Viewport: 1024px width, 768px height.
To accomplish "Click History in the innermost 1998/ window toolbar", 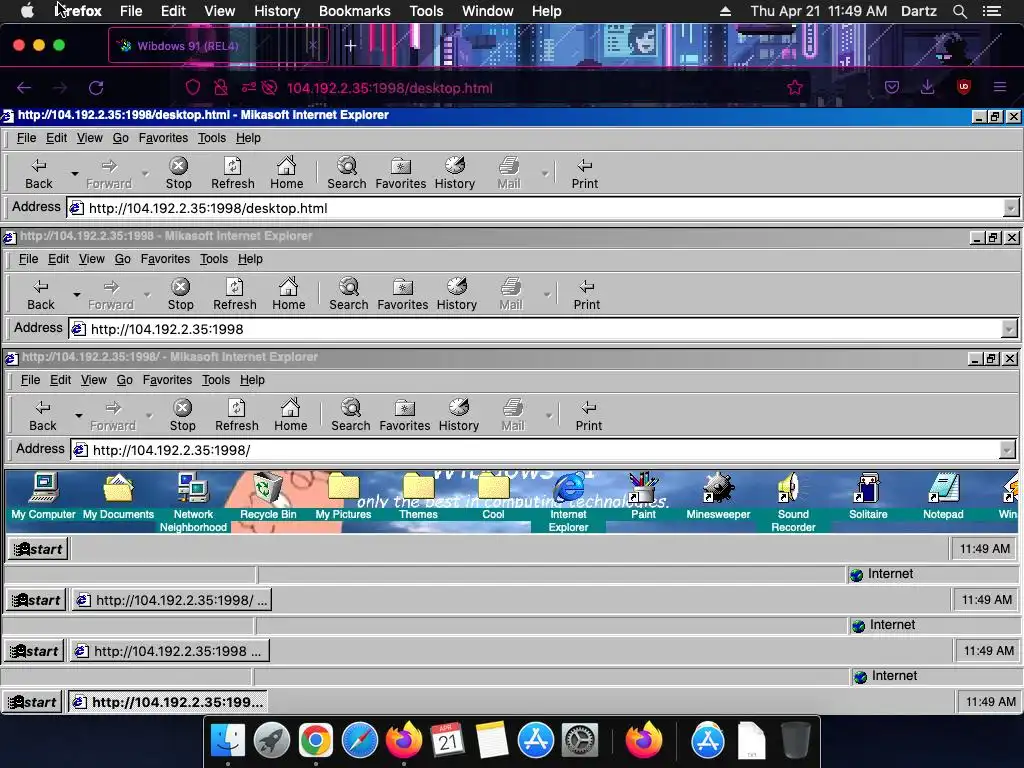I will pyautogui.click(x=458, y=415).
